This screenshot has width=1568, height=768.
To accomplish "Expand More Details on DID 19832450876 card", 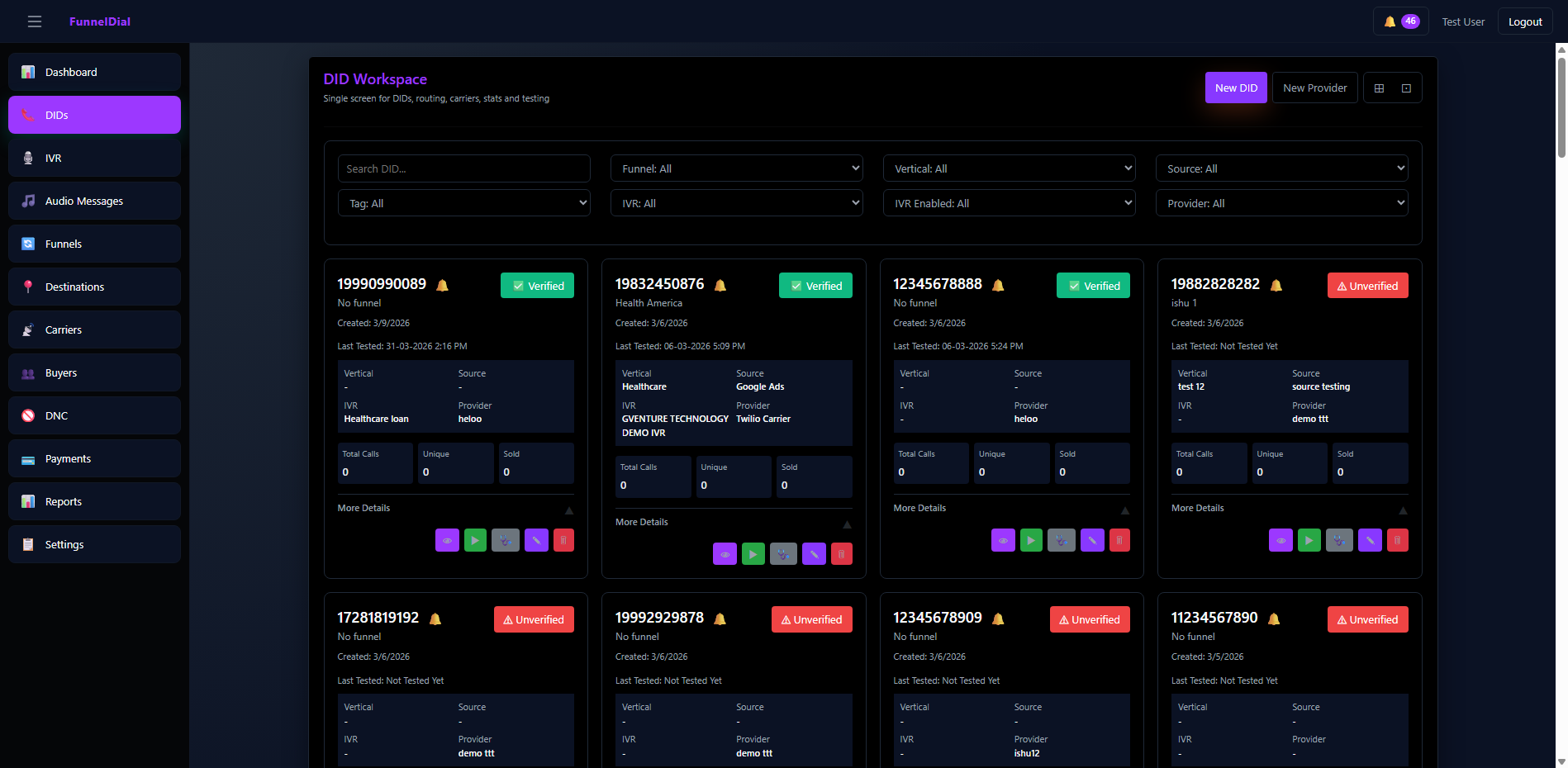I will click(x=733, y=522).
